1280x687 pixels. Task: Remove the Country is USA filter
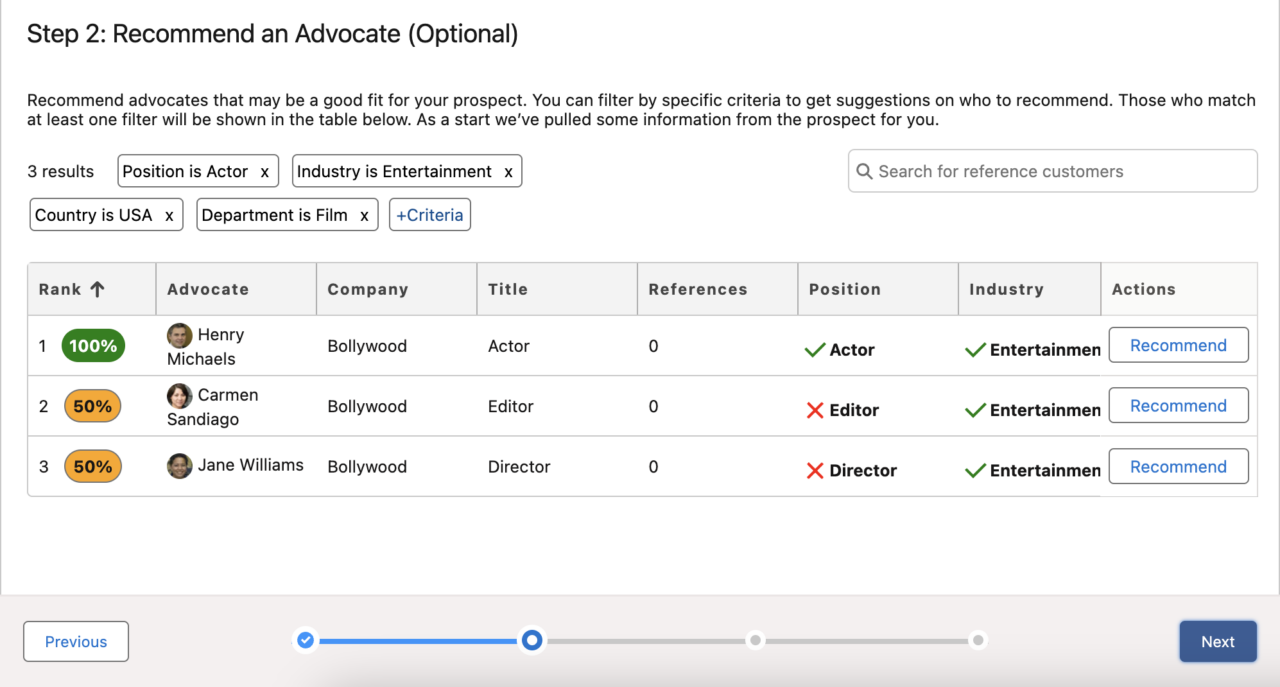click(x=169, y=215)
